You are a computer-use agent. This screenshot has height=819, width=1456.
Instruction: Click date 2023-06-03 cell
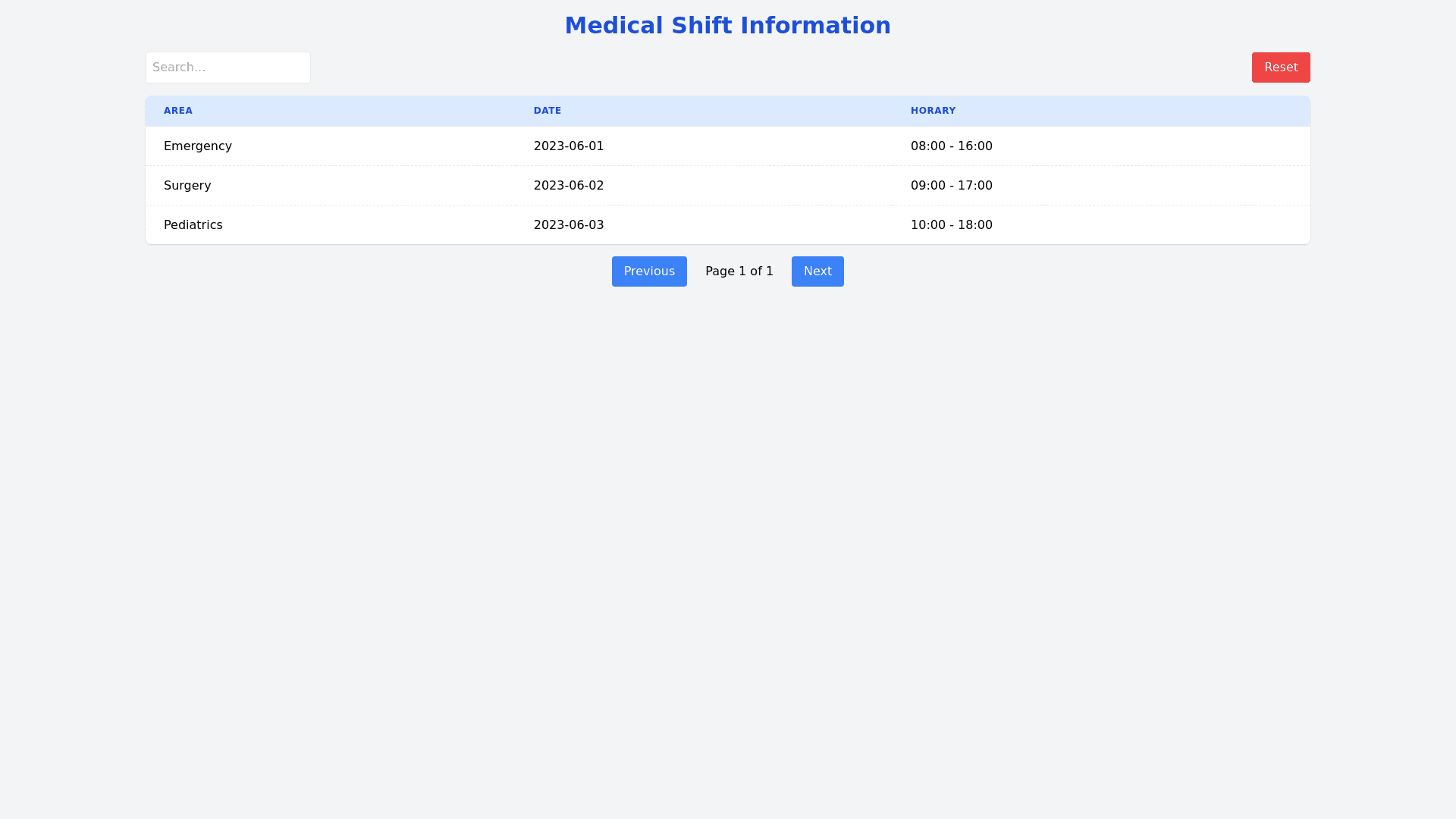click(x=569, y=225)
